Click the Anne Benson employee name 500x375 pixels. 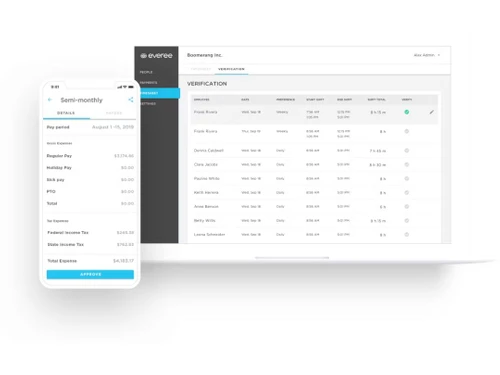point(206,207)
